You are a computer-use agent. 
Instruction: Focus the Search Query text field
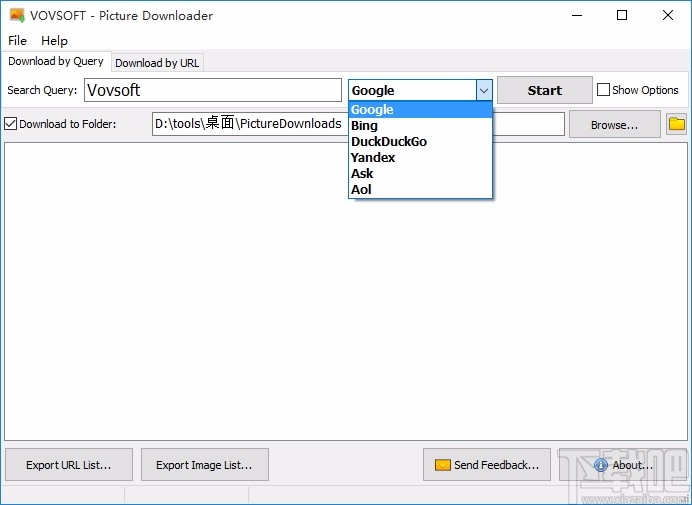coord(213,90)
